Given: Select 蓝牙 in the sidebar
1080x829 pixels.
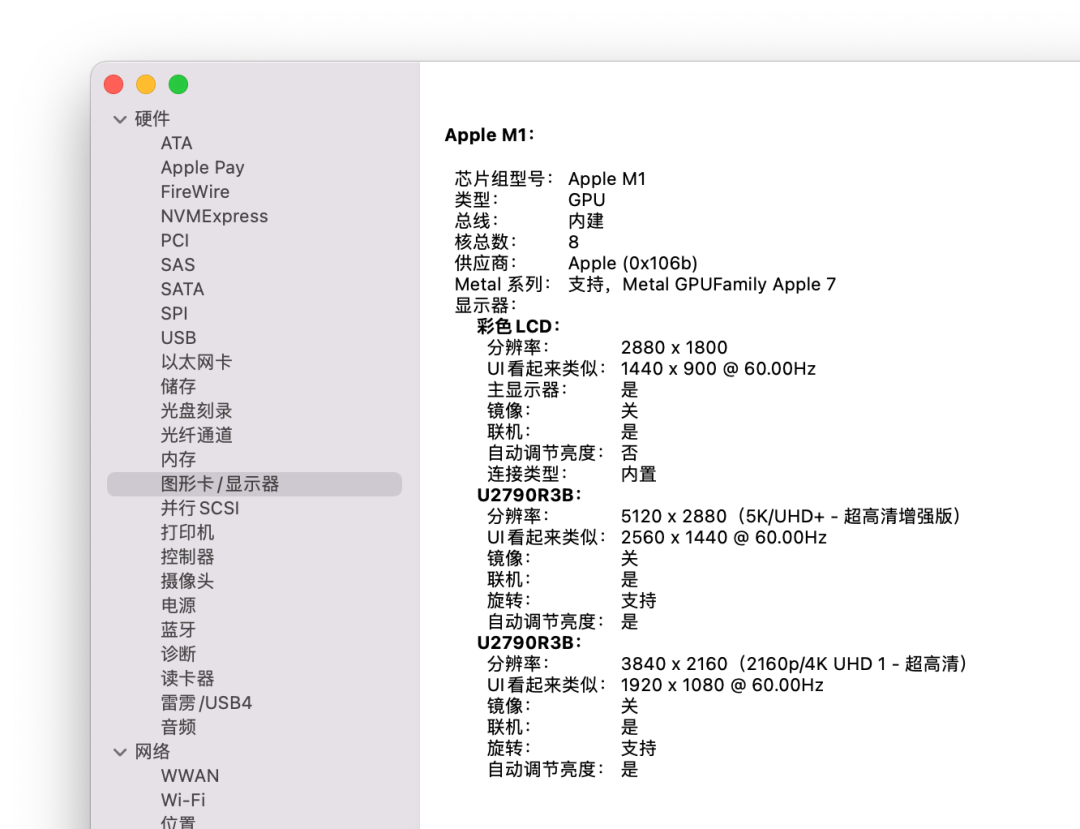Looking at the screenshot, I should point(178,630).
